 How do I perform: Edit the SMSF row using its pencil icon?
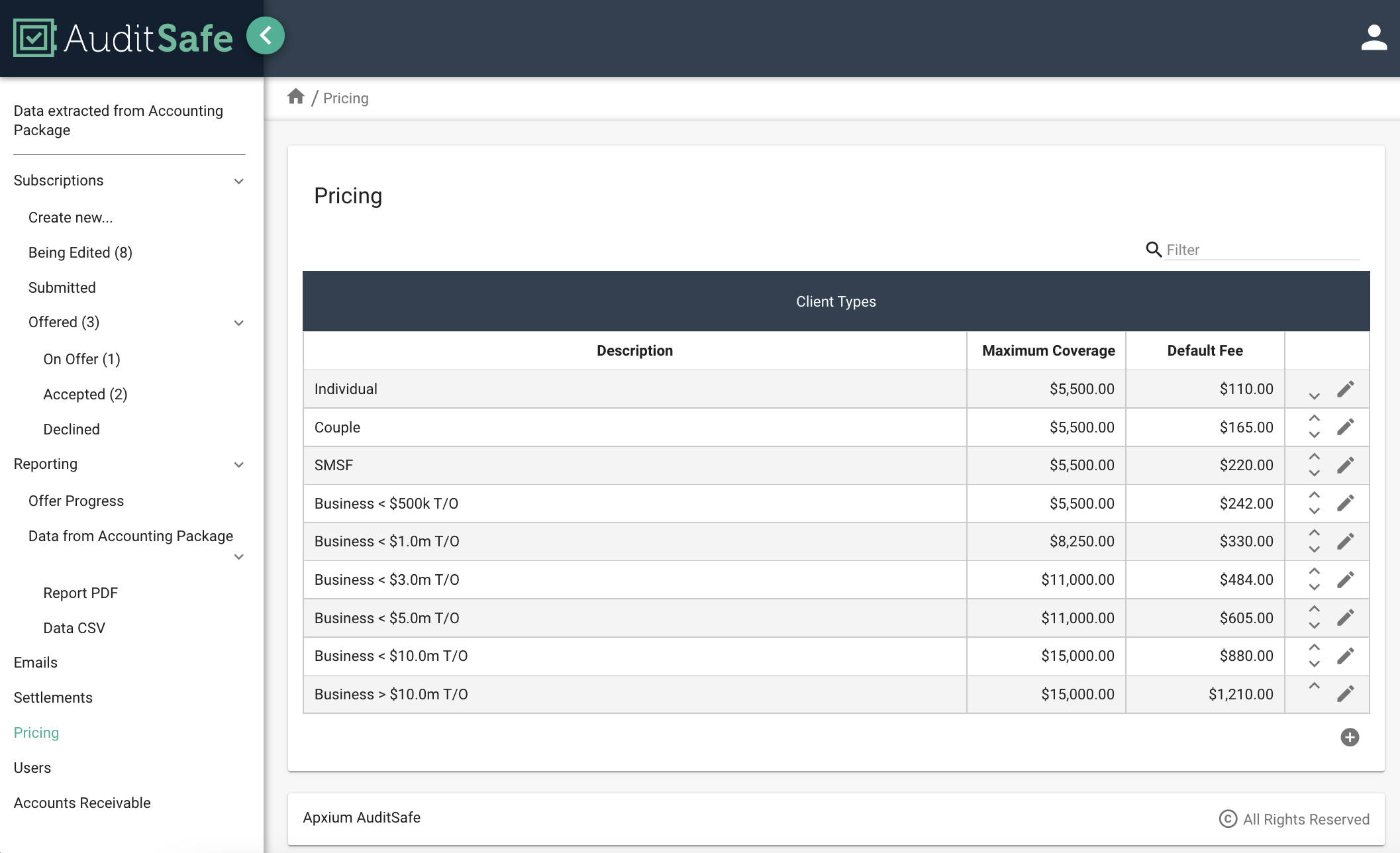click(x=1346, y=465)
